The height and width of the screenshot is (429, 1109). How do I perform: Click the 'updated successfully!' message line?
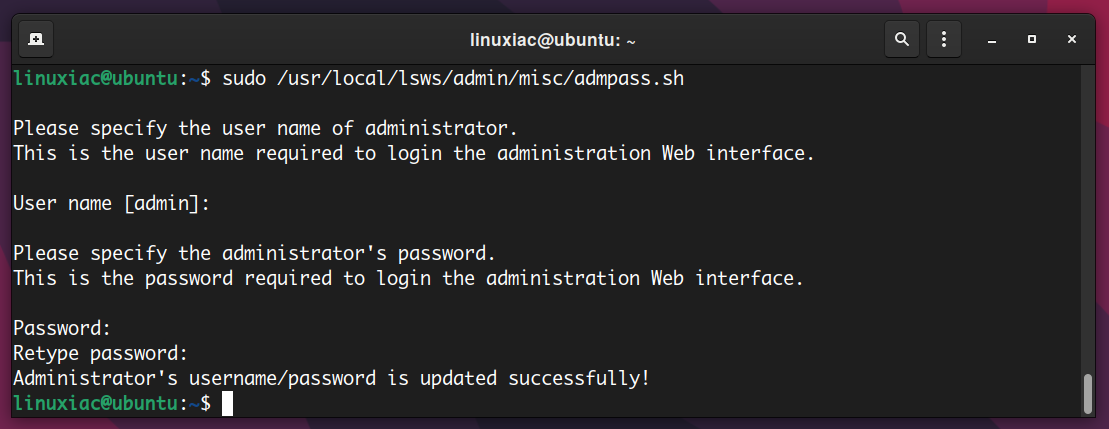pos(331,378)
